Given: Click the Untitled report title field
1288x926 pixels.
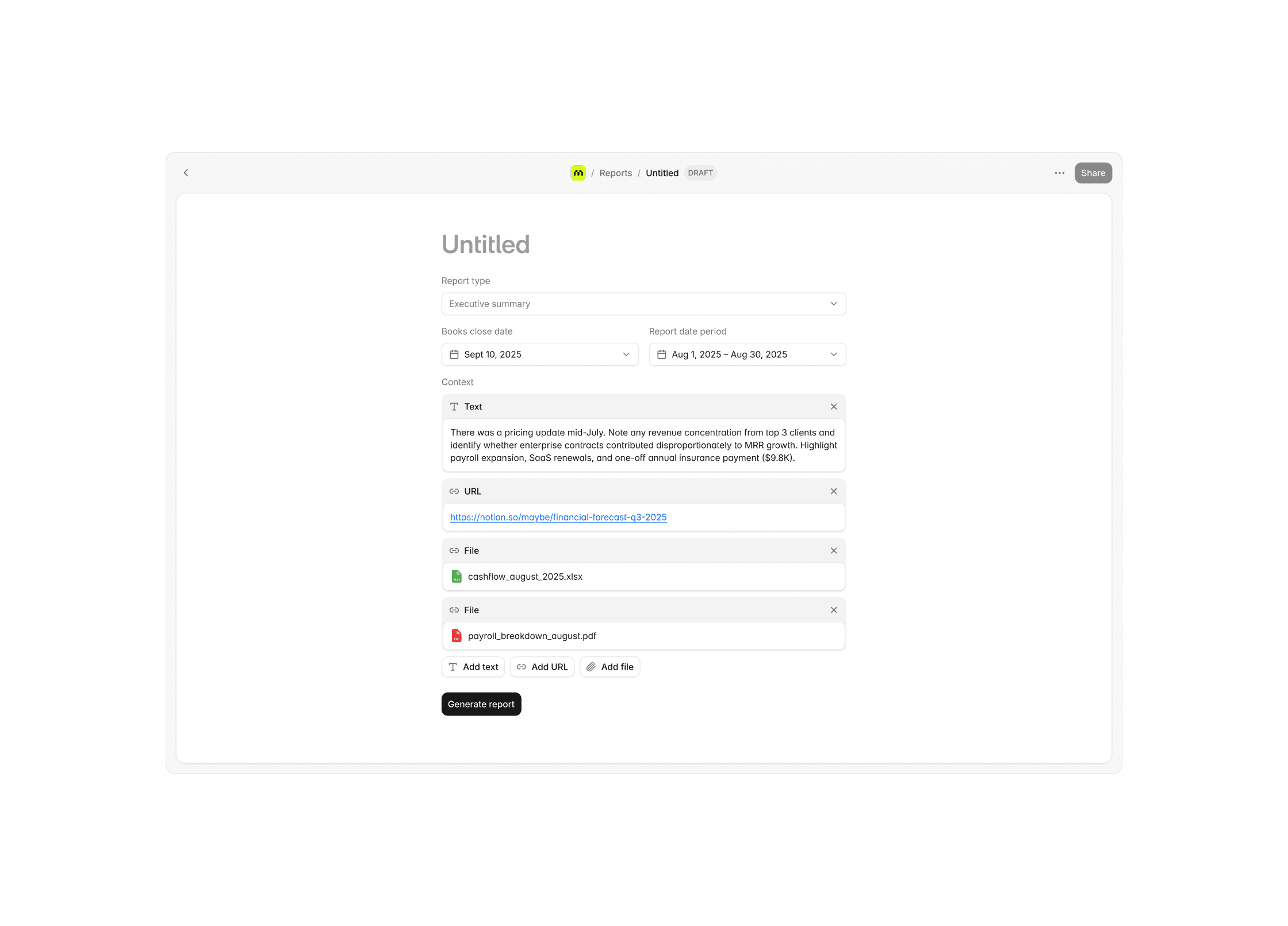Looking at the screenshot, I should [486, 244].
